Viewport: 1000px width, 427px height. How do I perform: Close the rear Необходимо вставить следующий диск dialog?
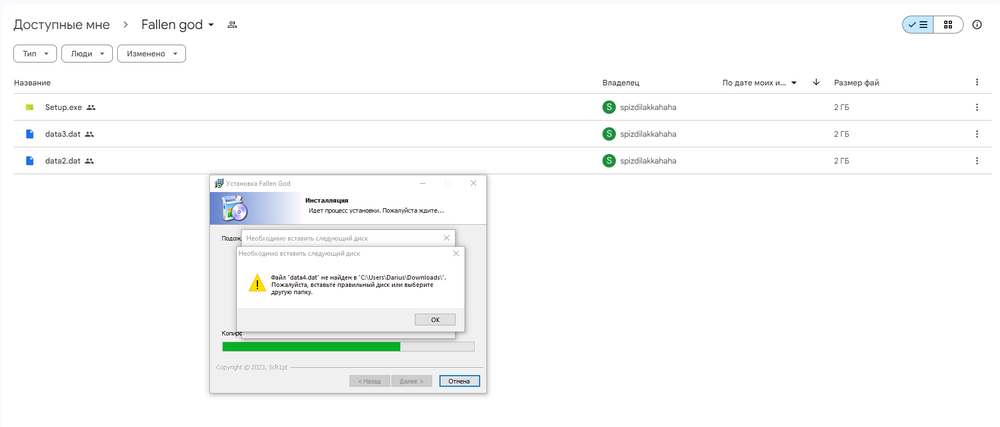(446, 238)
